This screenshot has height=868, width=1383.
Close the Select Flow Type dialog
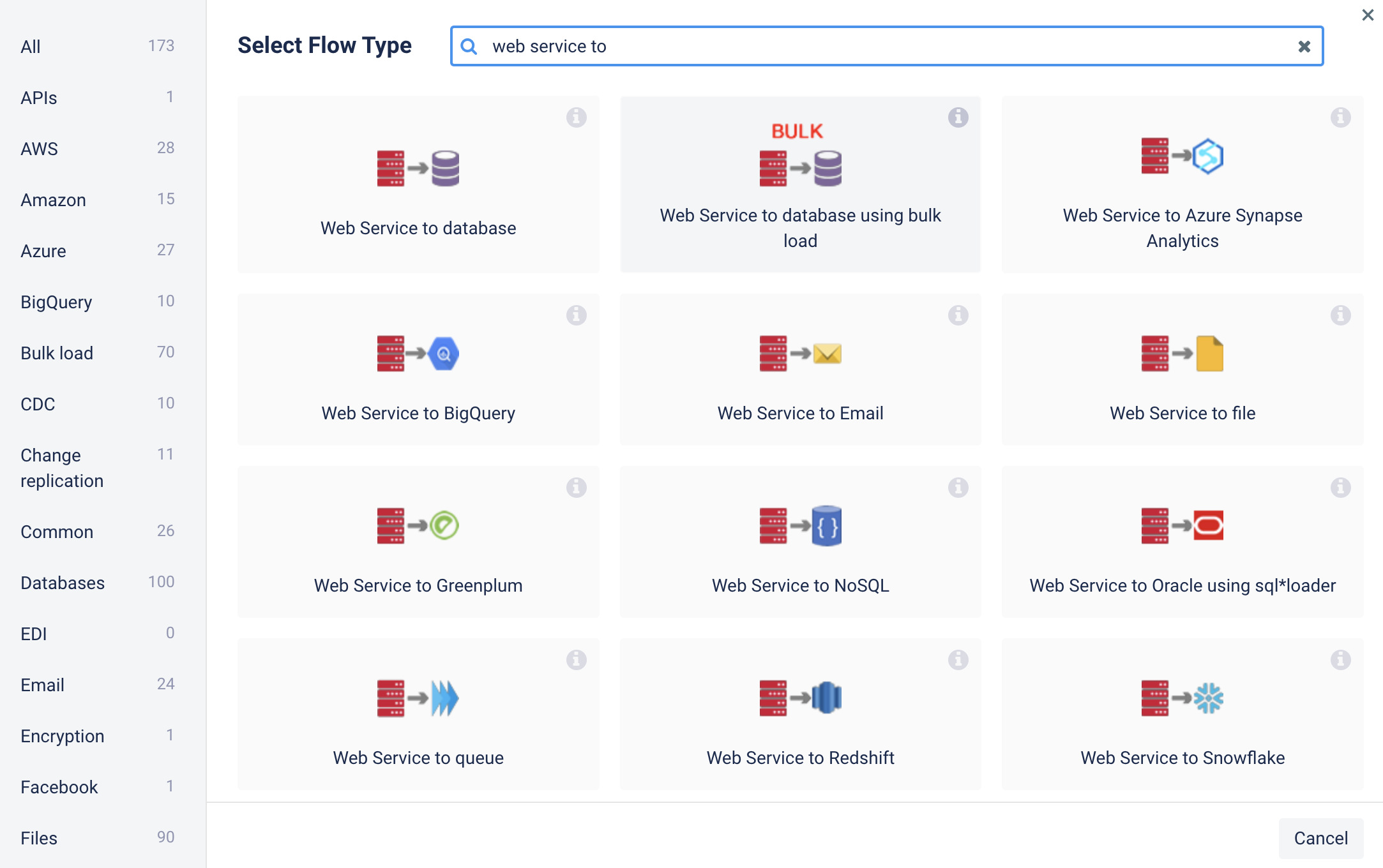(x=1367, y=15)
